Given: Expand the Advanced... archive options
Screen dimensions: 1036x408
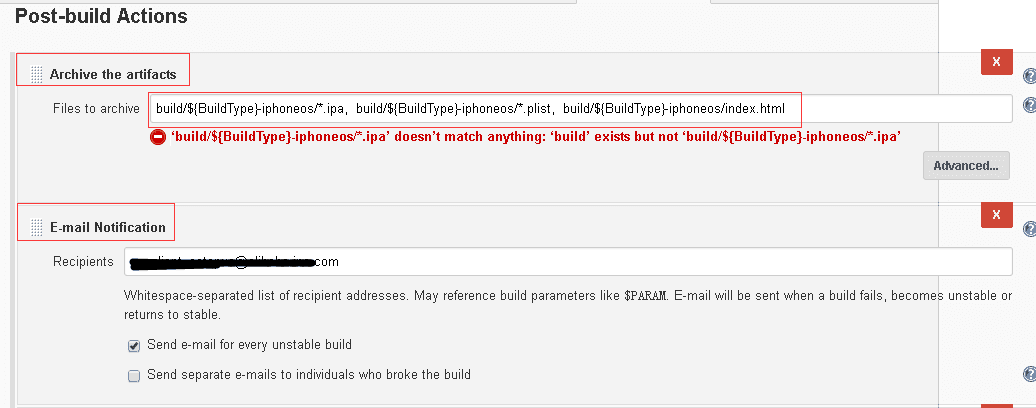Looking at the screenshot, I should pos(966,166).
